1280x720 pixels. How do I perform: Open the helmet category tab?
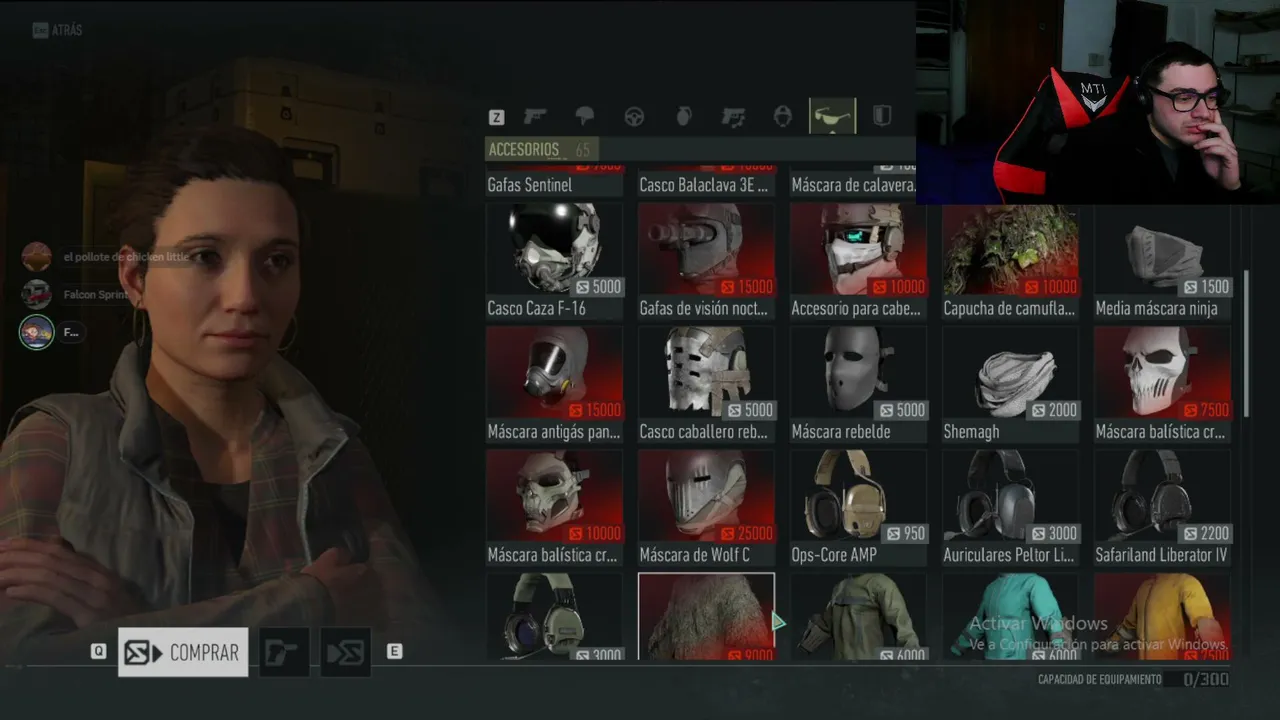pyautogui.click(x=585, y=117)
